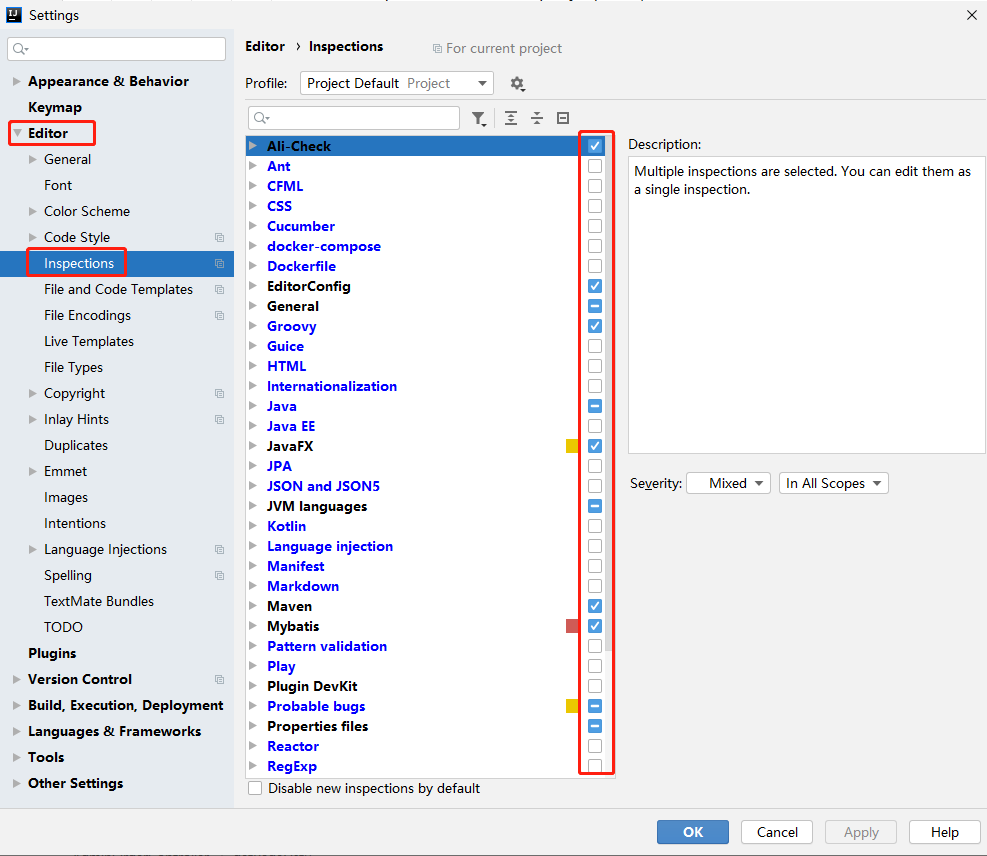Click the Probable bugs yellow severity swatch
The width and height of the screenshot is (987, 856).
pos(572,706)
